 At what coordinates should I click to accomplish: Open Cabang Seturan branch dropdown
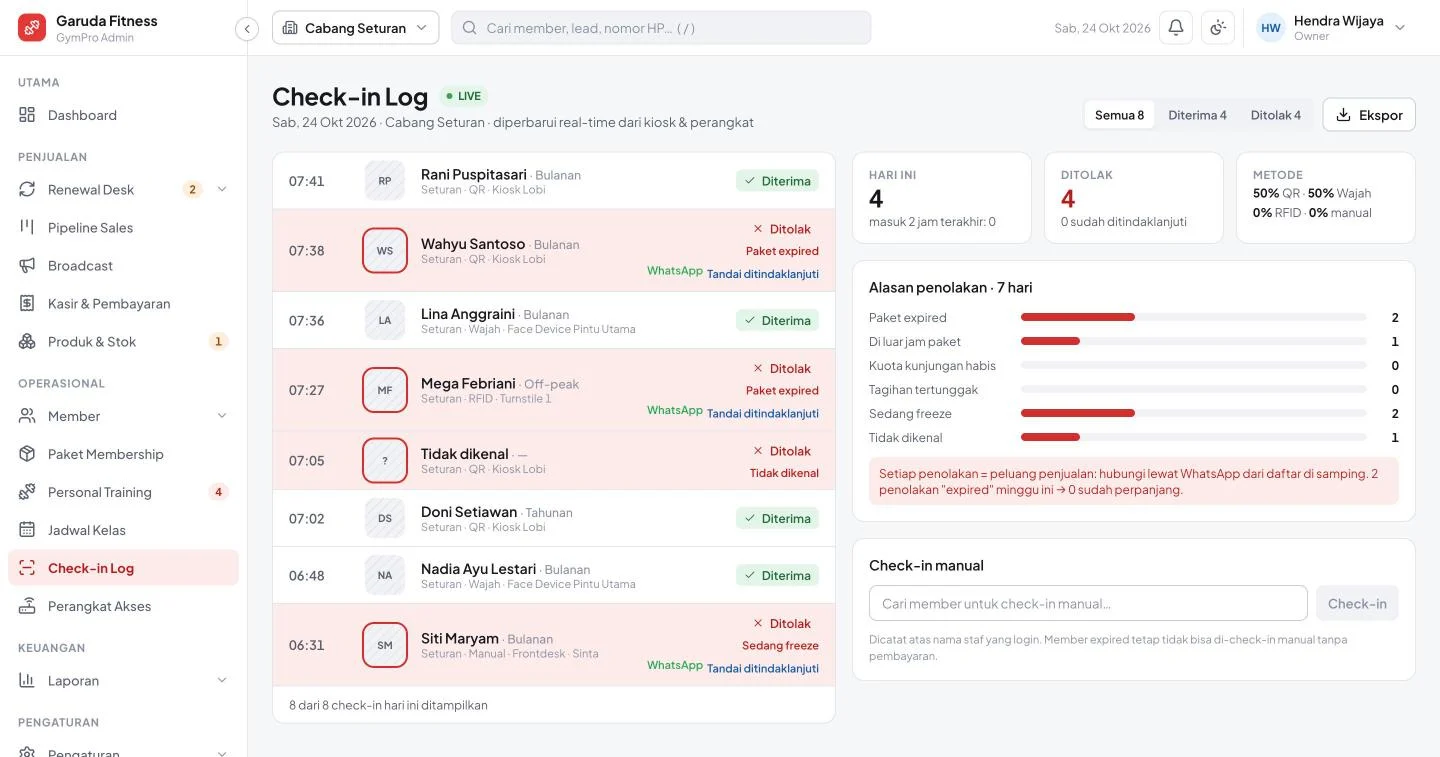[x=355, y=28]
